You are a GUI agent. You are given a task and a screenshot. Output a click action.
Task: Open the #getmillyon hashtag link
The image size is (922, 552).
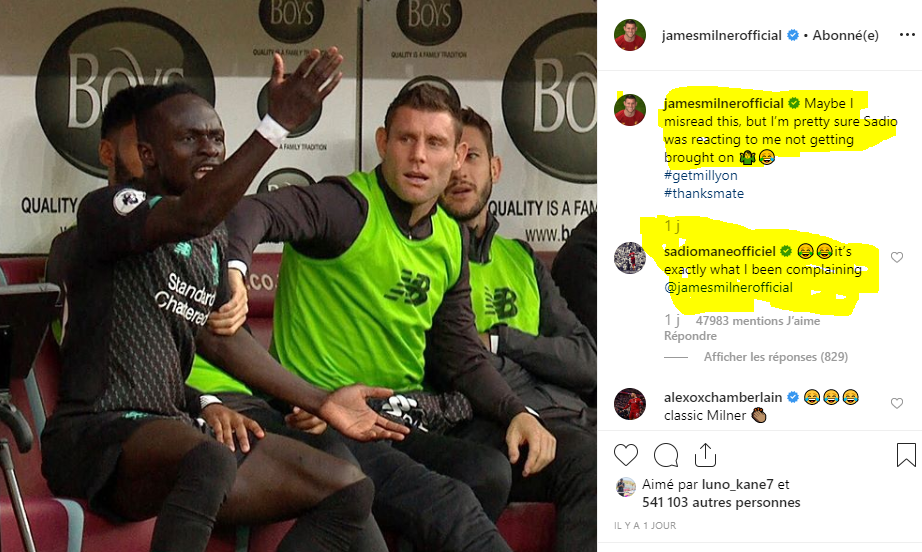pyautogui.click(x=700, y=175)
